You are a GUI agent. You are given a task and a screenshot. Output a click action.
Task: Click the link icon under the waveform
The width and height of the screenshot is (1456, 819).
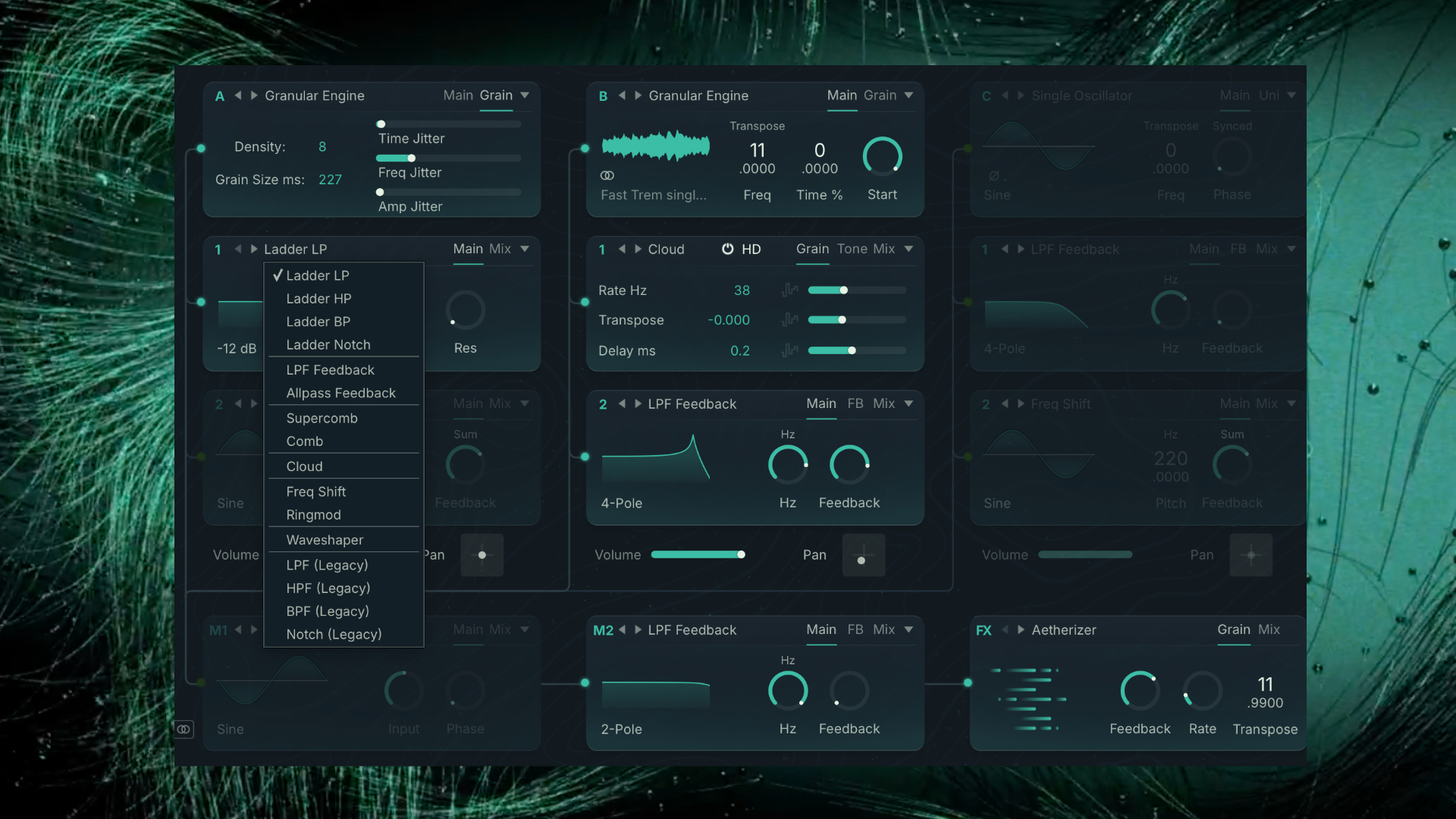click(607, 175)
